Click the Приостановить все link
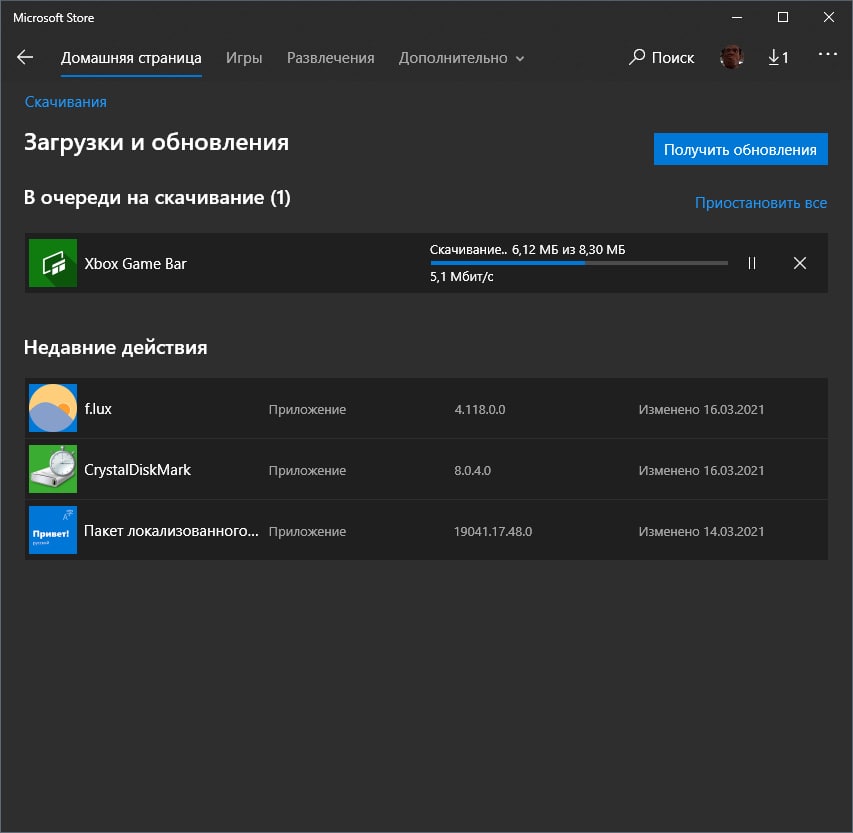Viewport: 853px width, 833px height. (x=761, y=202)
